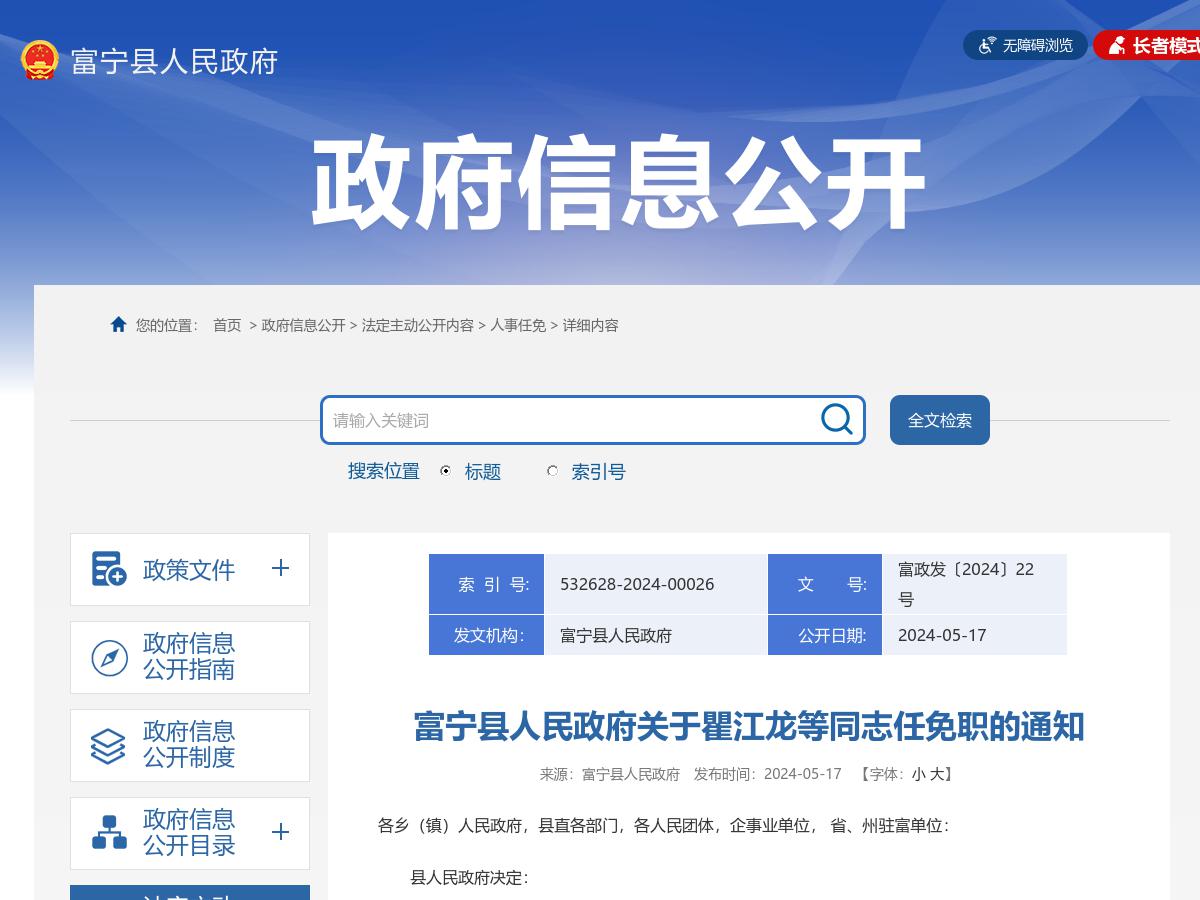
Task: Click the magnifier icon to search
Action: [835, 420]
